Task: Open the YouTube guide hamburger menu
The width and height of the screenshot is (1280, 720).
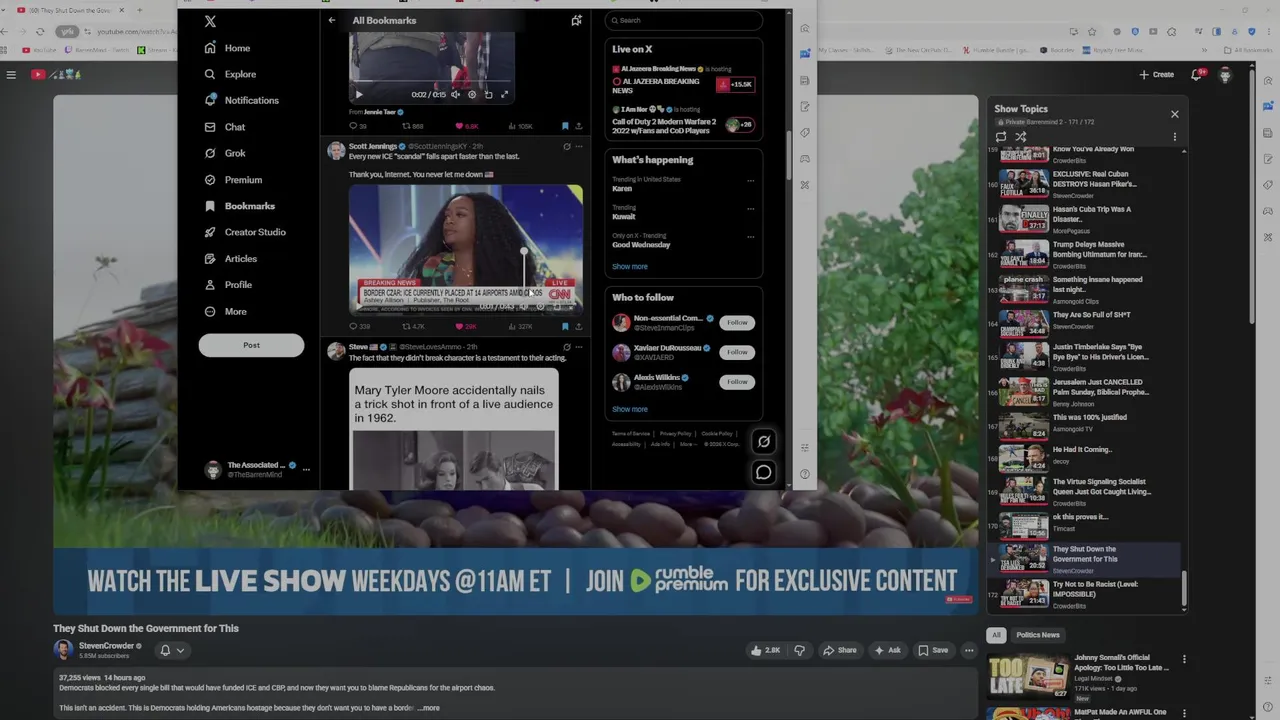Action: (11, 74)
